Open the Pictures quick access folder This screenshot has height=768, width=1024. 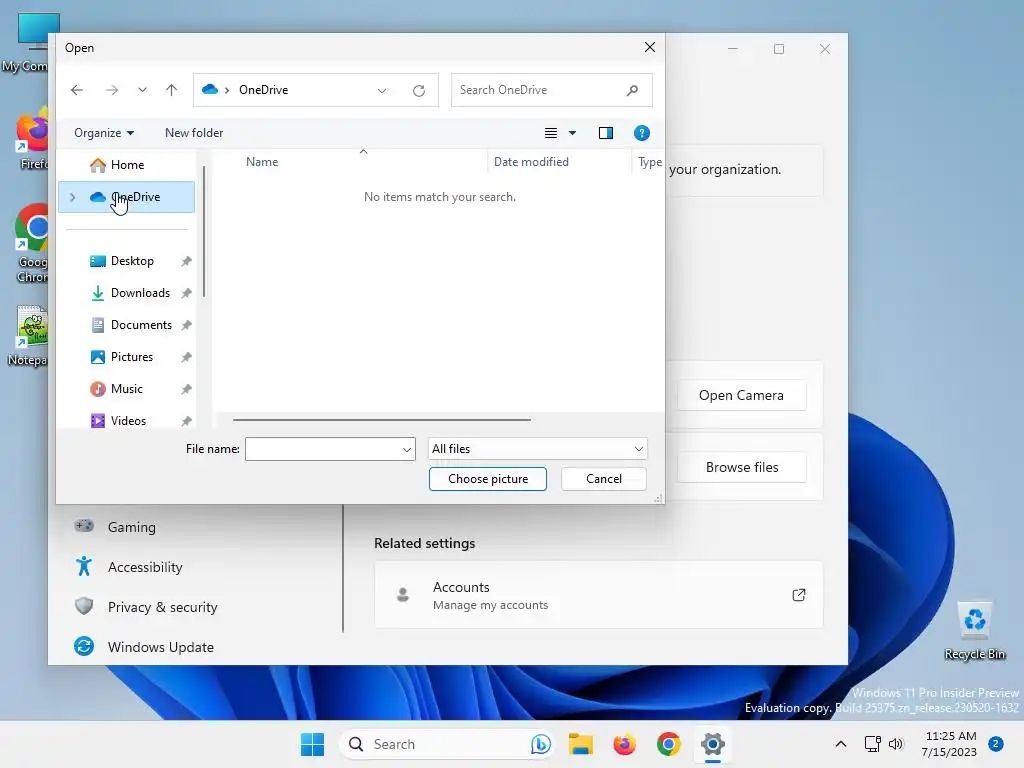(x=131, y=357)
